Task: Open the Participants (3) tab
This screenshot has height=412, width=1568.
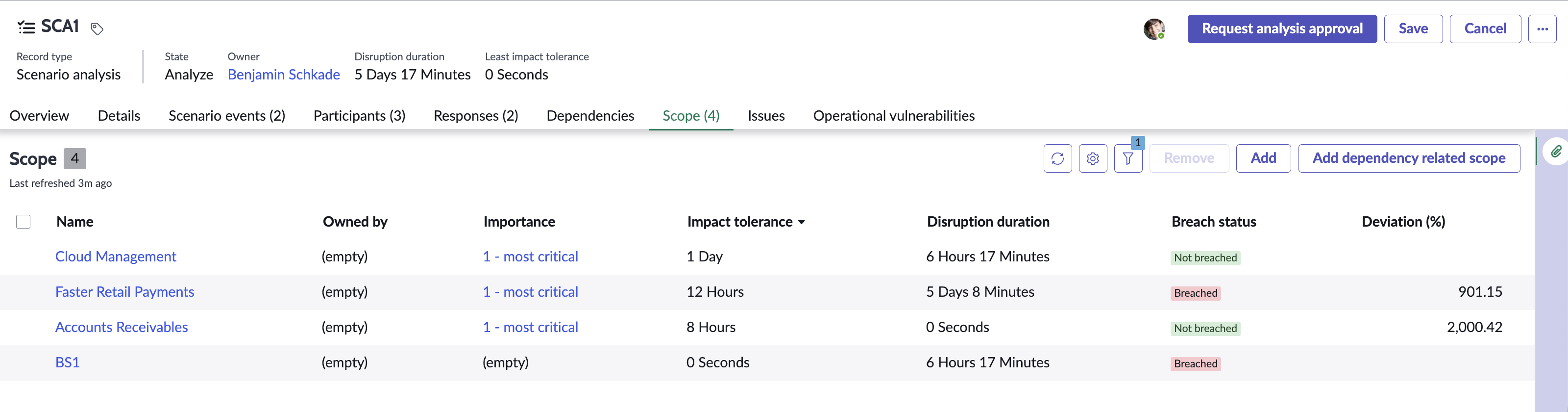Action: click(x=359, y=116)
